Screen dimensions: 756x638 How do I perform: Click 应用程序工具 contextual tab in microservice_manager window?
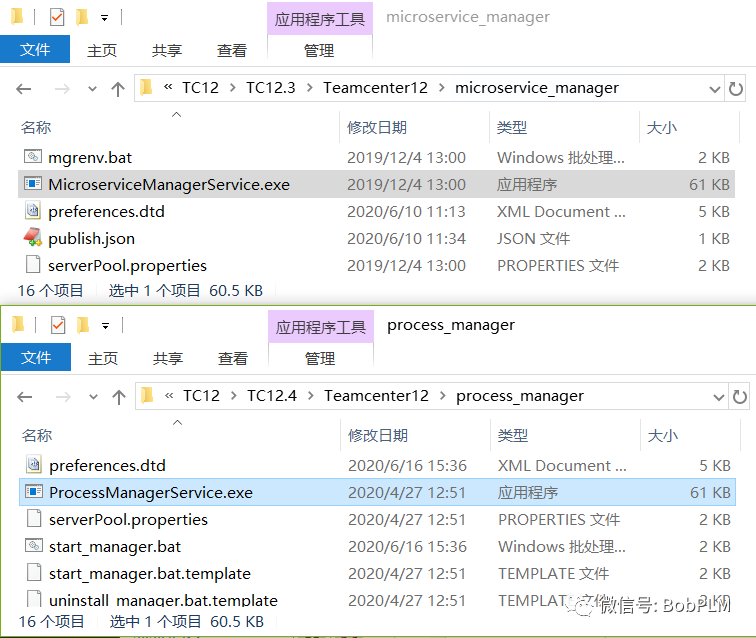click(320, 19)
